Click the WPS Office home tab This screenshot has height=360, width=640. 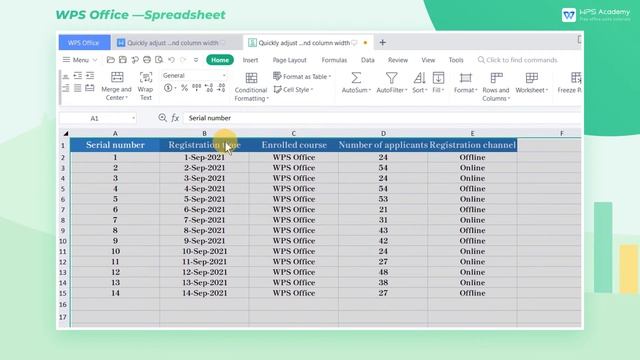84,42
